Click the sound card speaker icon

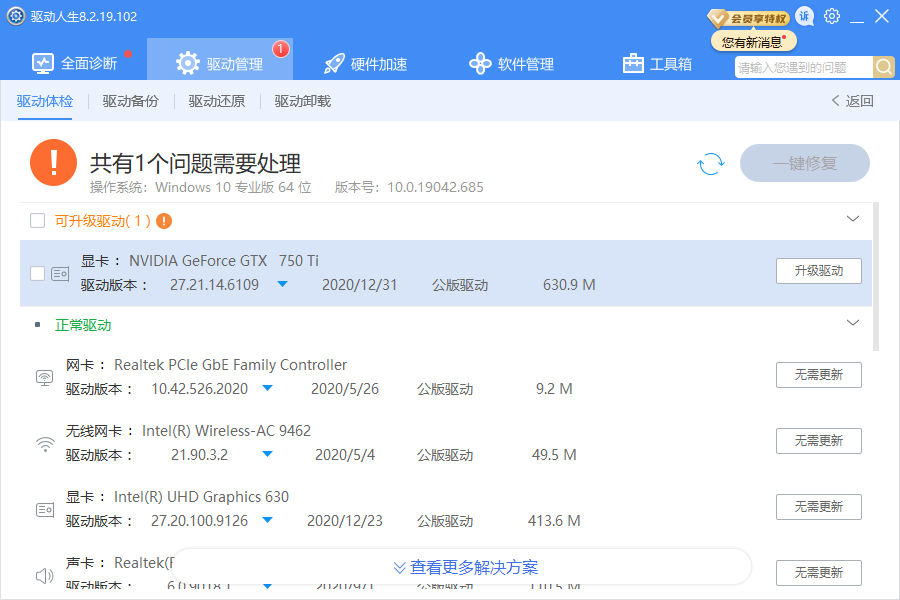[45, 575]
